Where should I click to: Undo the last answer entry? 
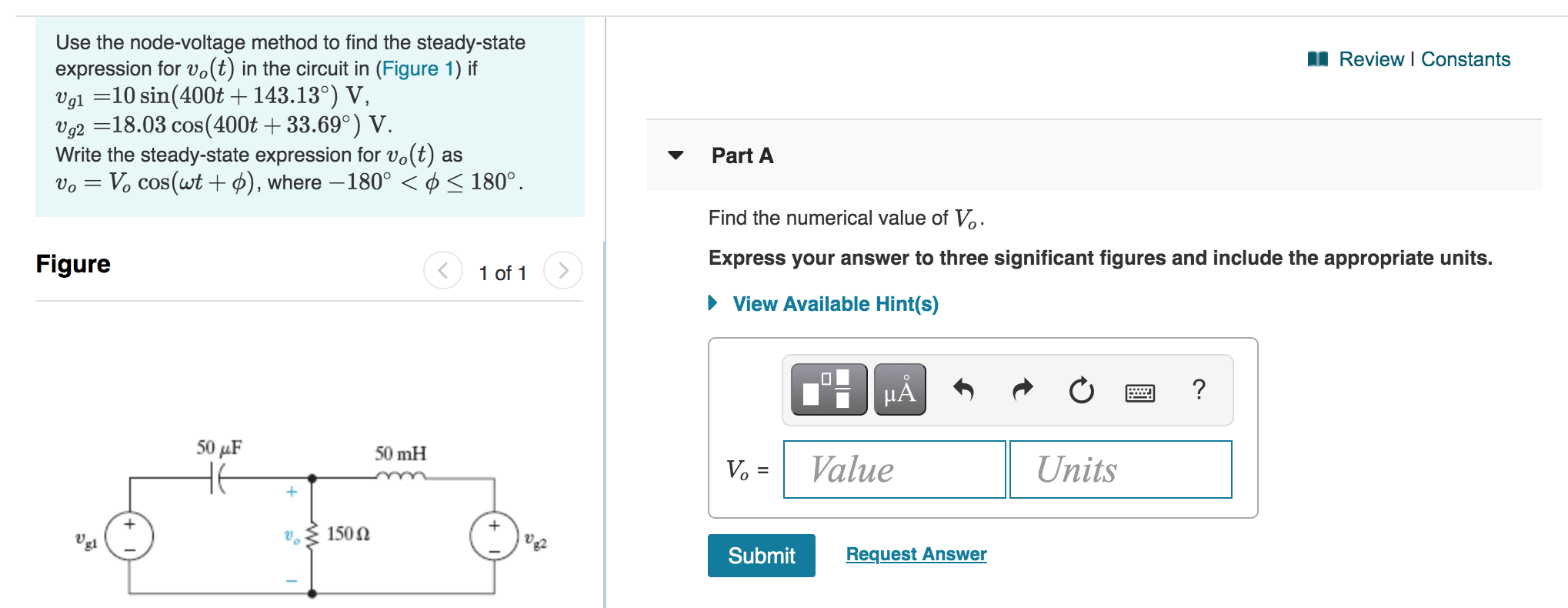(x=965, y=390)
